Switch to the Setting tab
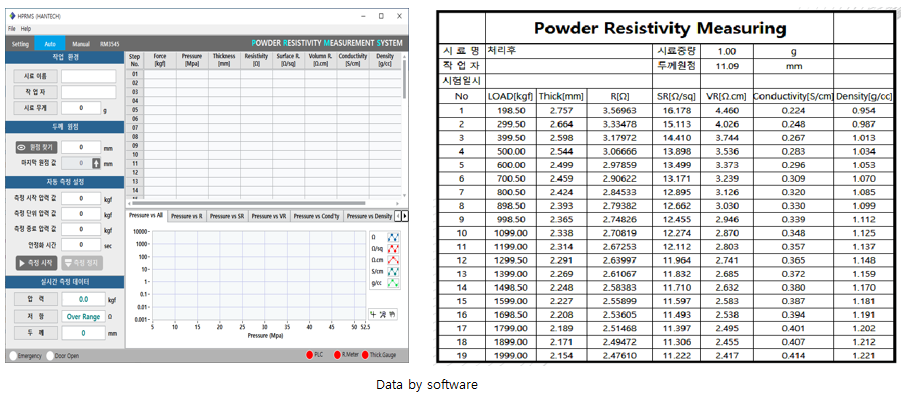The width and height of the screenshot is (906, 398). pos(20,44)
